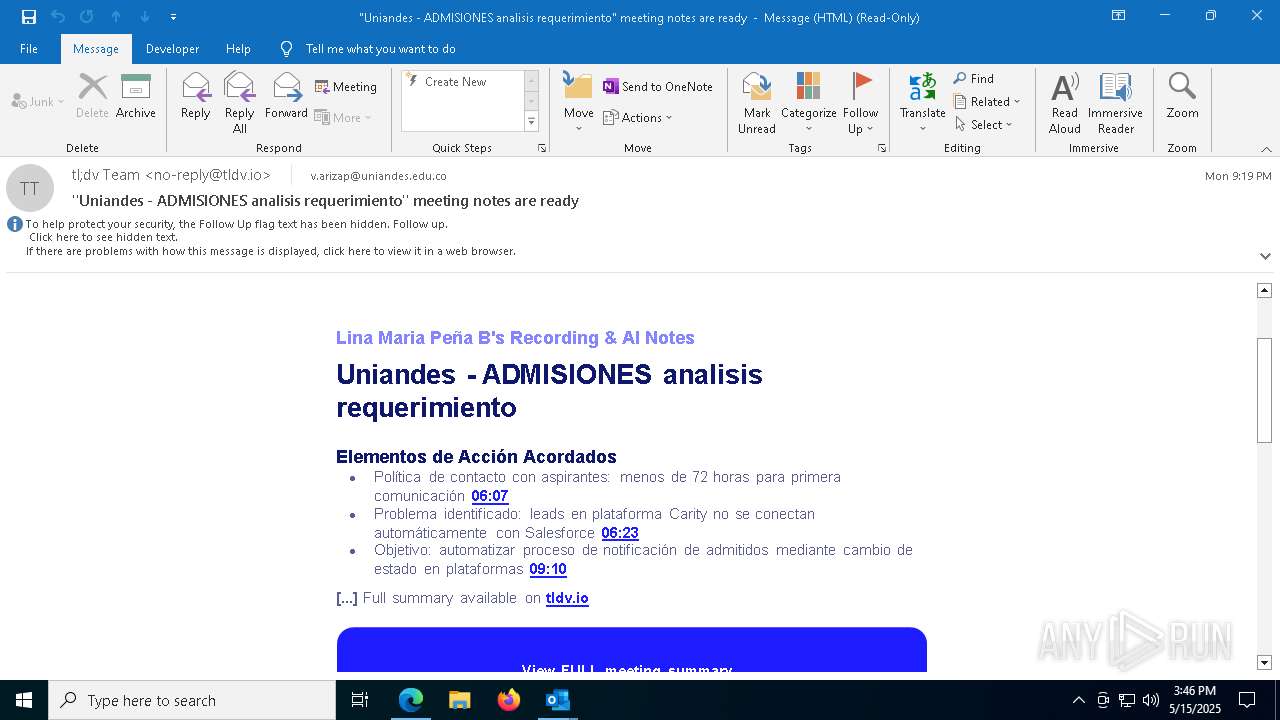Open the 06:23 timestamp link

click(620, 533)
